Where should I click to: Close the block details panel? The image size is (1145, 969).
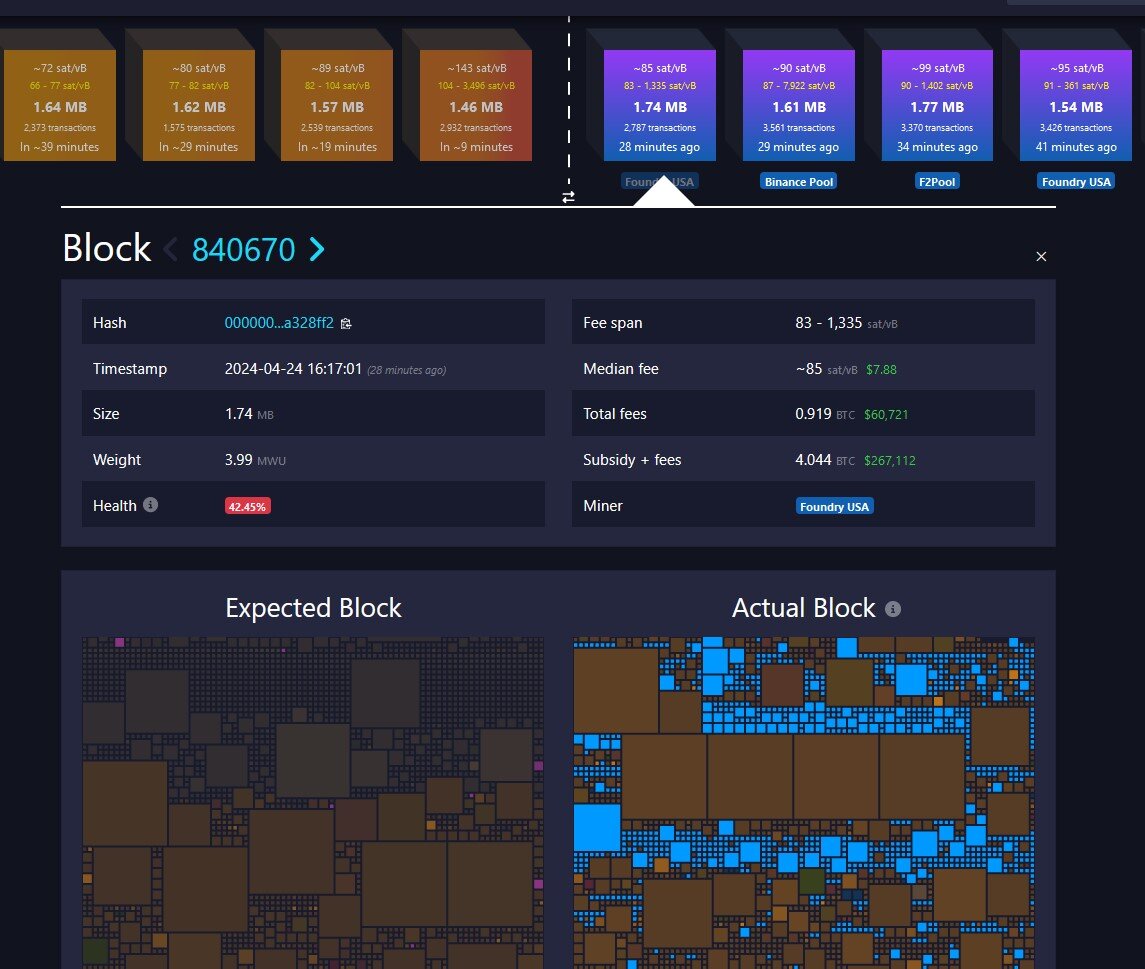pyautogui.click(x=1041, y=256)
